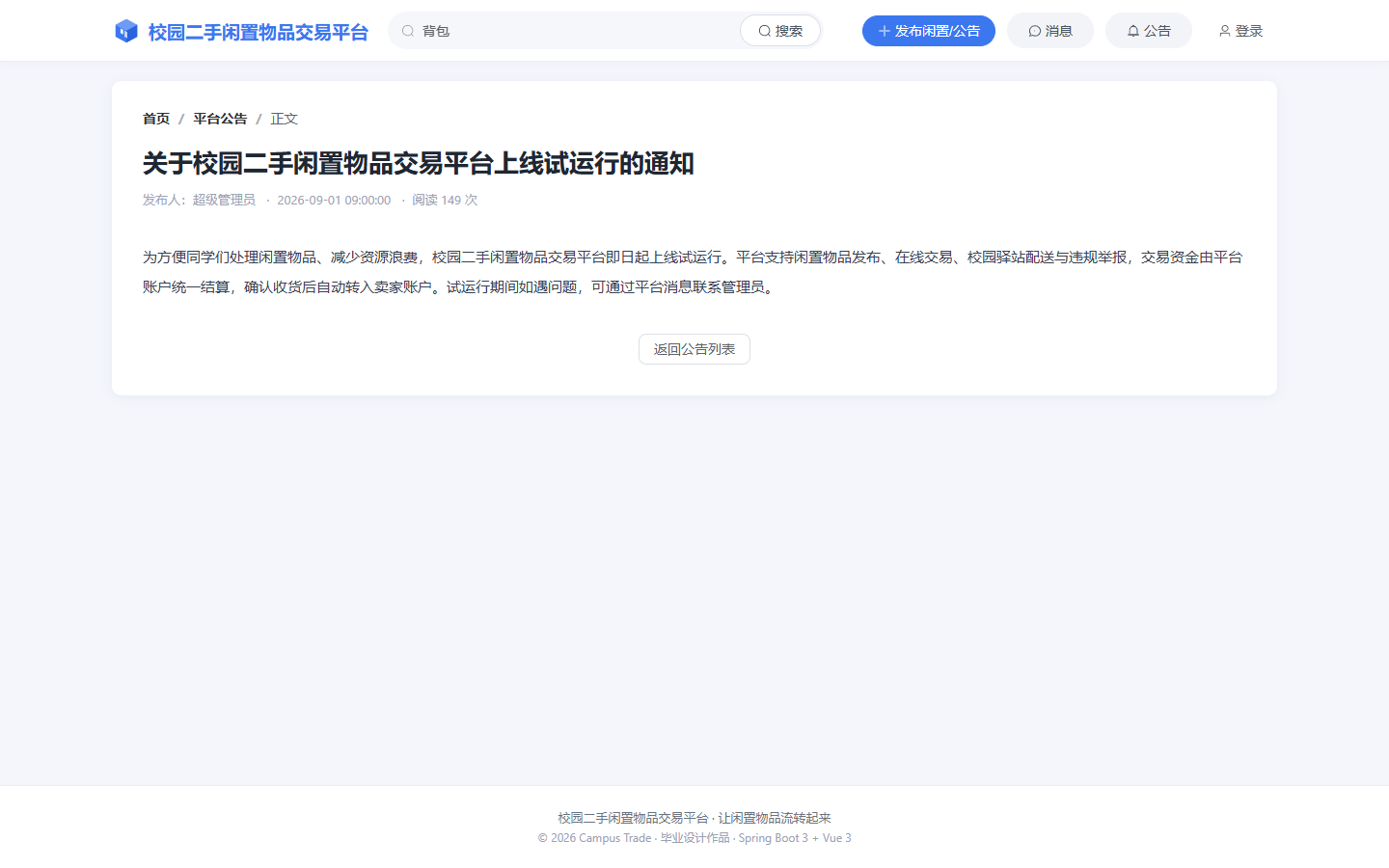Image resolution: width=1389 pixels, height=868 pixels.
Task: Click the announcement title about 上线试运行的通知
Action: coord(419,164)
